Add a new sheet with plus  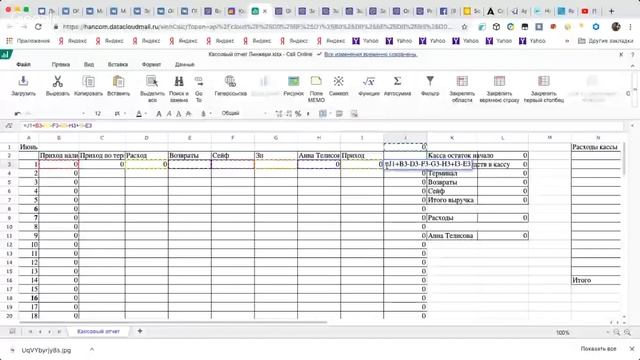140,331
